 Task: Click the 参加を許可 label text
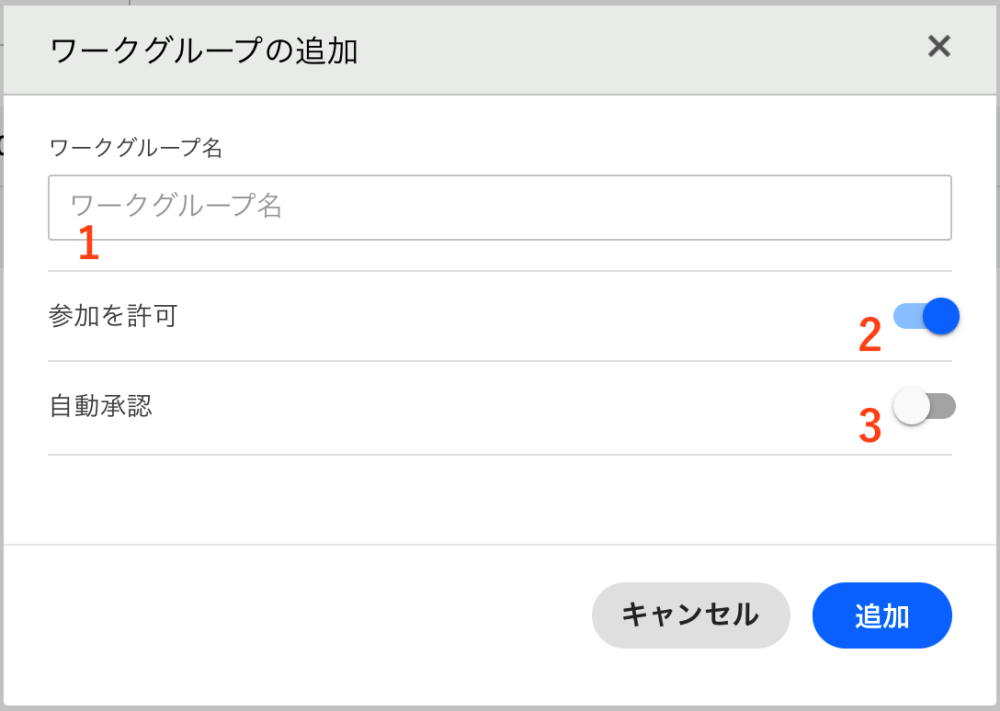[113, 316]
